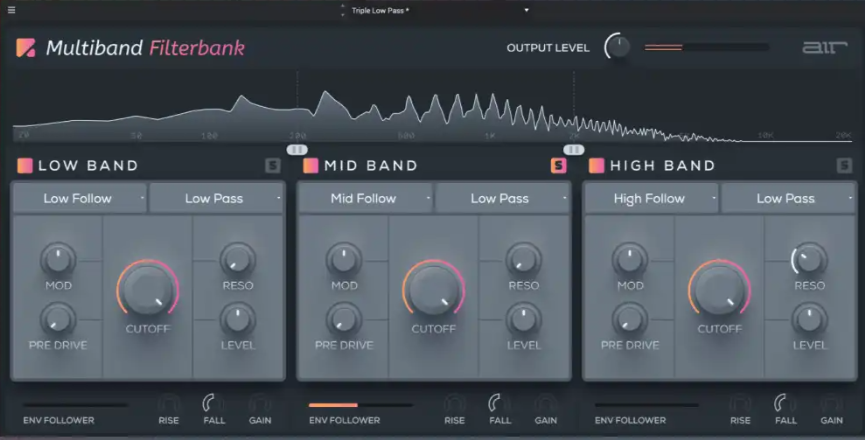Click the Mid Band ENV FOLLOWER meter
Screen dimensions: 865x440
pyautogui.click(x=361, y=405)
